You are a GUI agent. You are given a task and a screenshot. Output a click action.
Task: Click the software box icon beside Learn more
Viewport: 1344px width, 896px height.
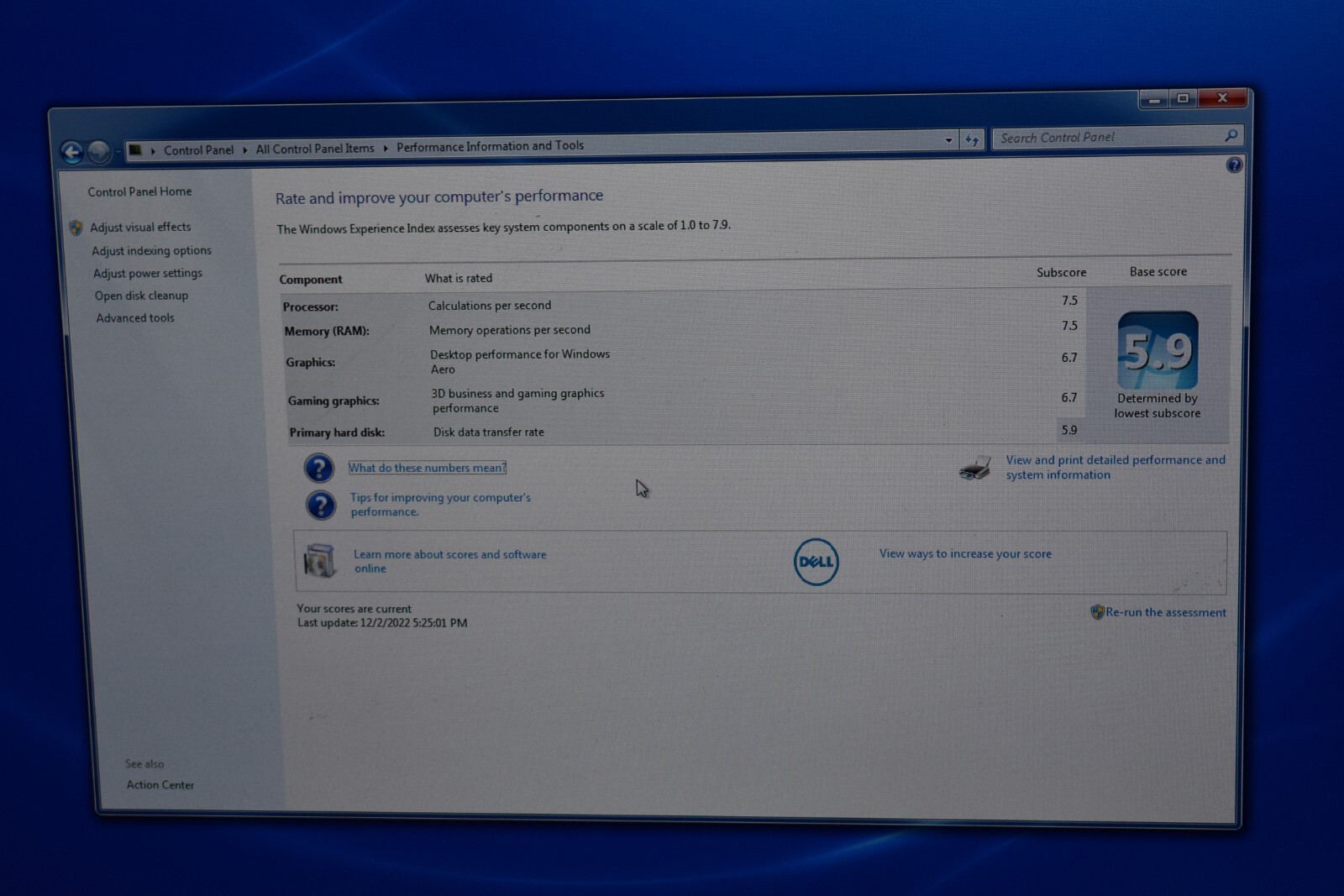(x=320, y=561)
